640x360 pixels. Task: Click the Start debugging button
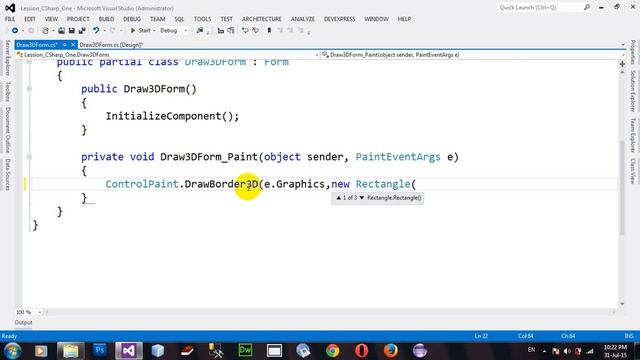(140, 31)
